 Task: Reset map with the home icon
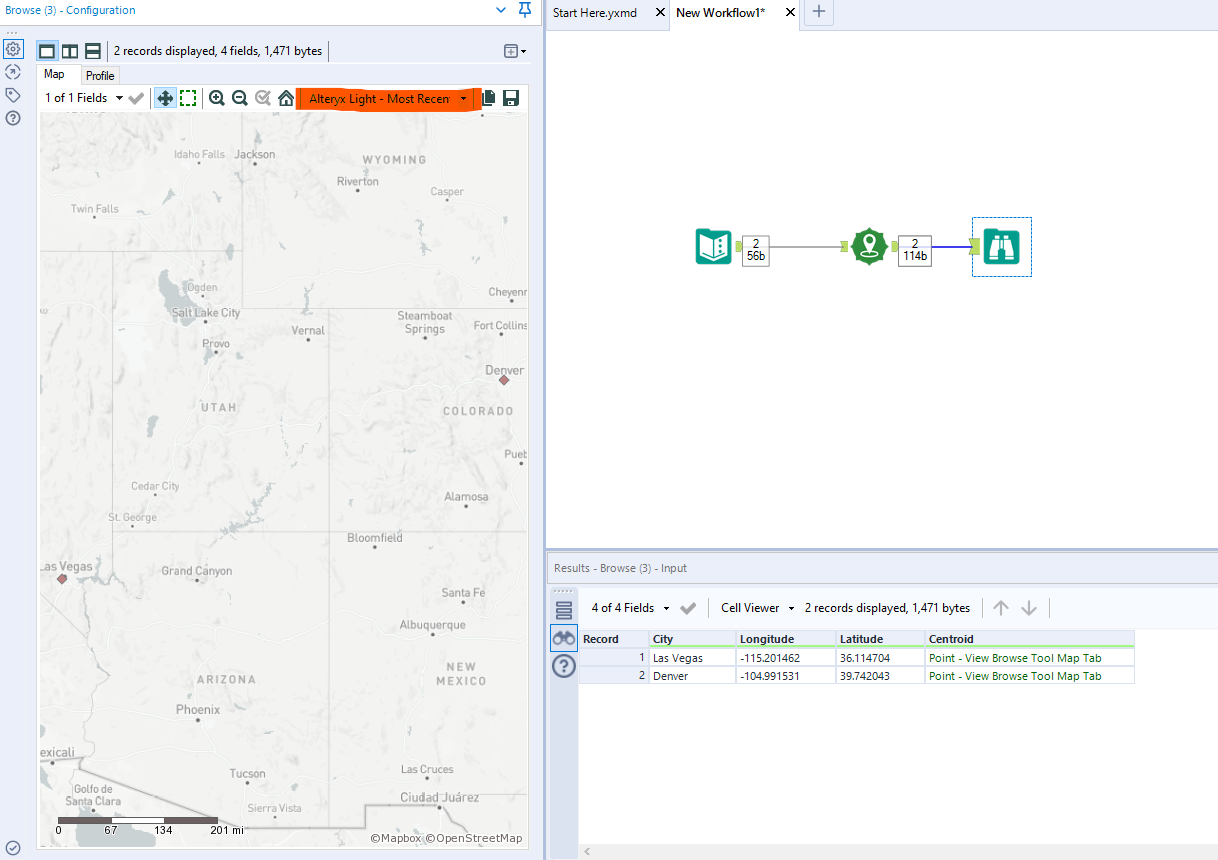[x=286, y=98]
